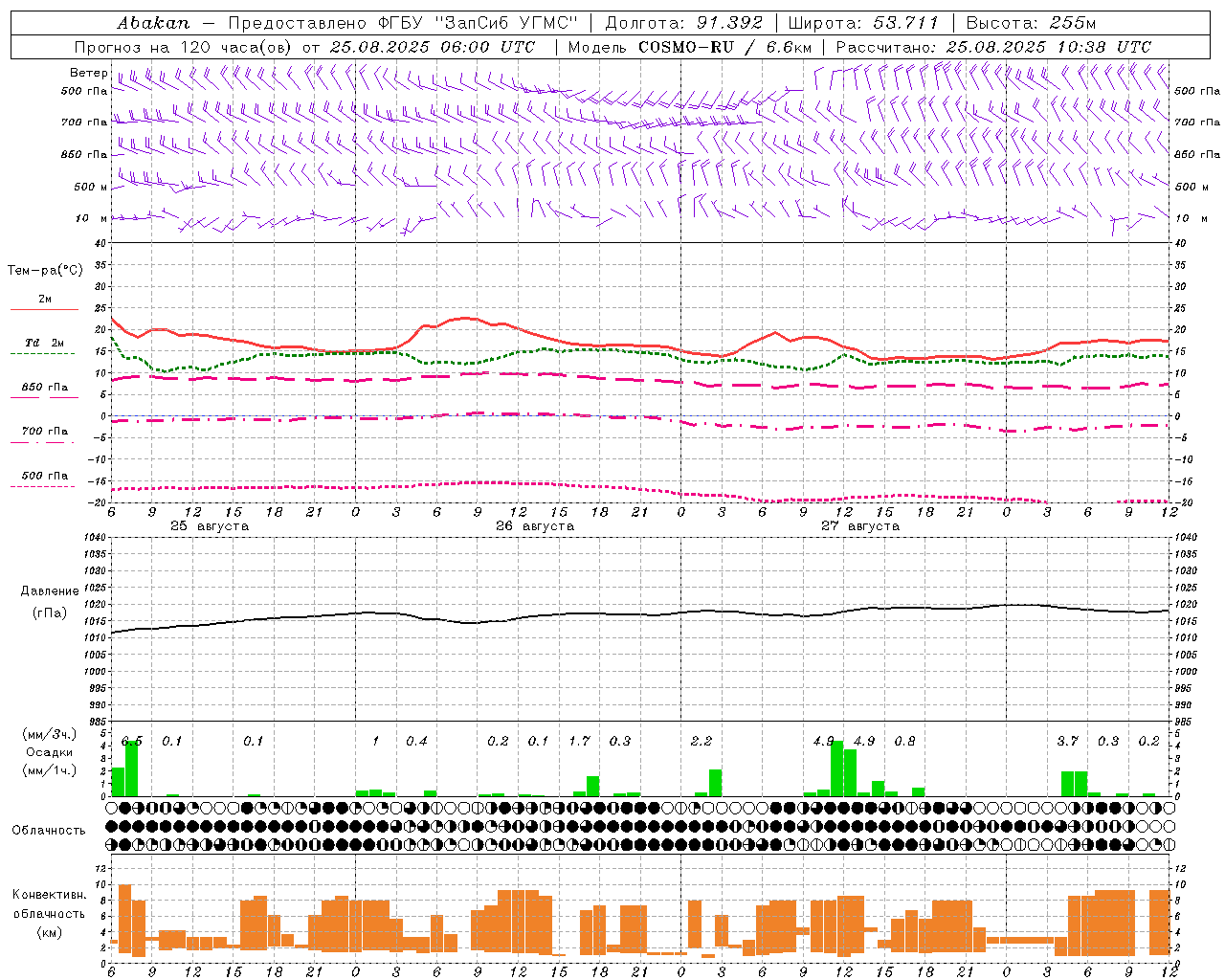Viewport: 1225px width, 980px height.
Task: Click the "Ветер" wind panel label
Action: (88, 73)
